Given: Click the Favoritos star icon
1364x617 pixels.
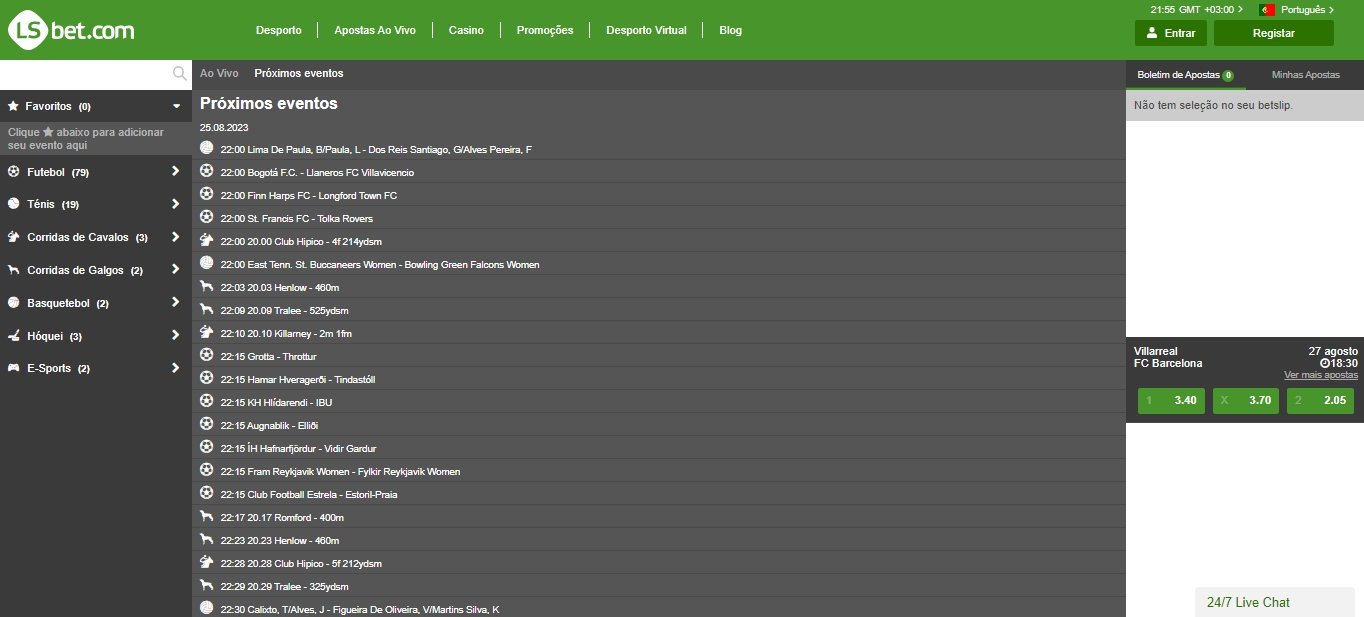Looking at the screenshot, I should coord(12,106).
